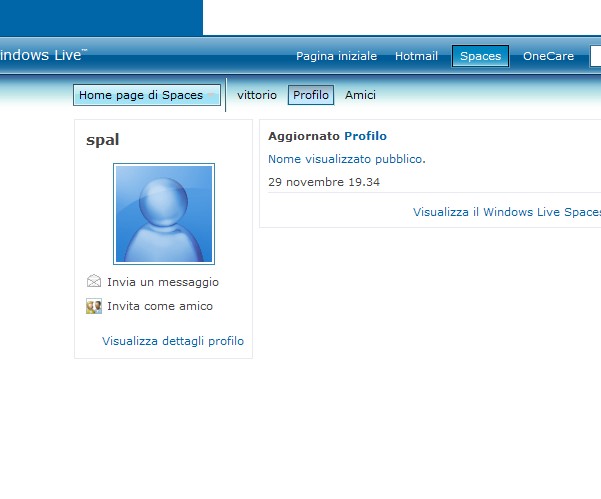Select the Spaces tab in the header
The height and width of the screenshot is (499, 601).
[x=480, y=56]
